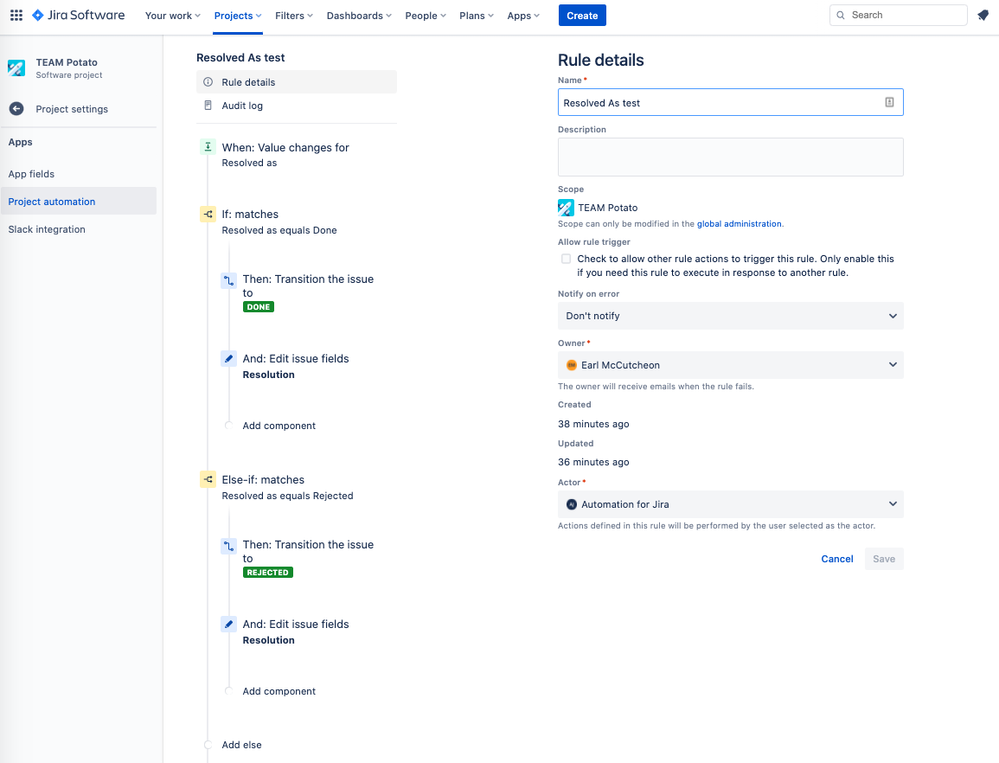The image size is (999, 763).
Task: Open the Filters menu
Action: point(294,15)
